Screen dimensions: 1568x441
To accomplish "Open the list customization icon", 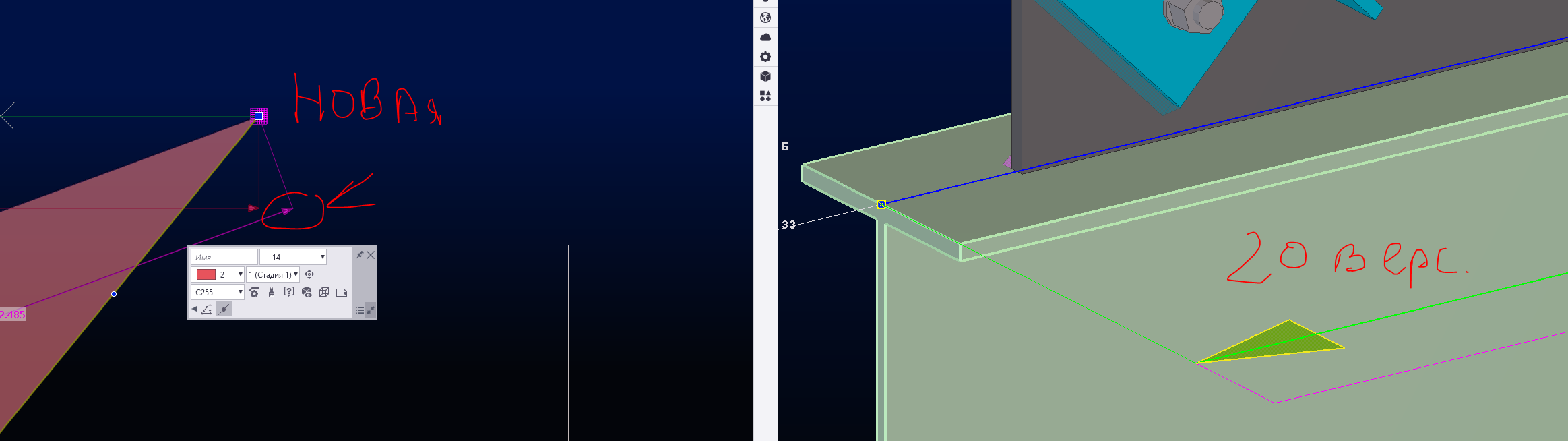I will 360,310.
